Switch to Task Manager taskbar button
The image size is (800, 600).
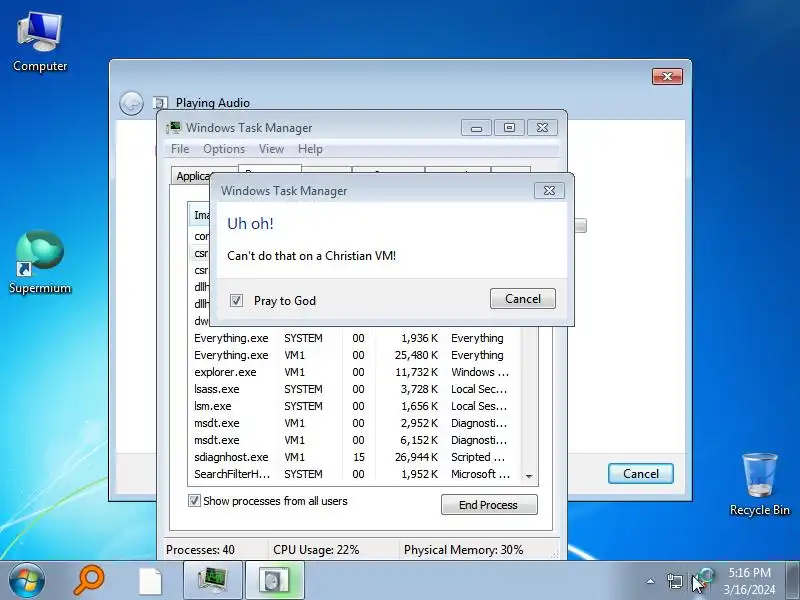point(213,580)
